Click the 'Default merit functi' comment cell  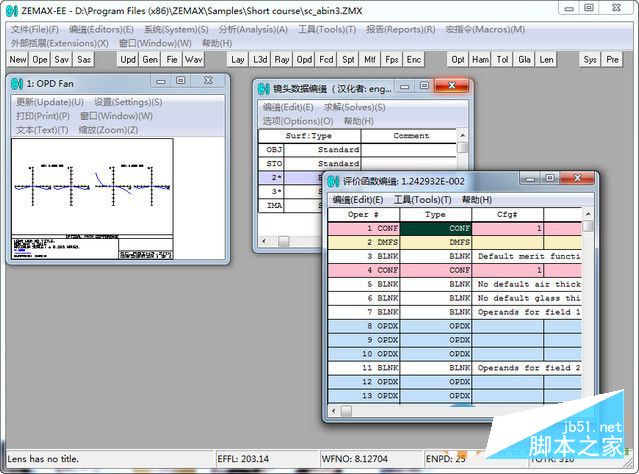[x=527, y=256]
